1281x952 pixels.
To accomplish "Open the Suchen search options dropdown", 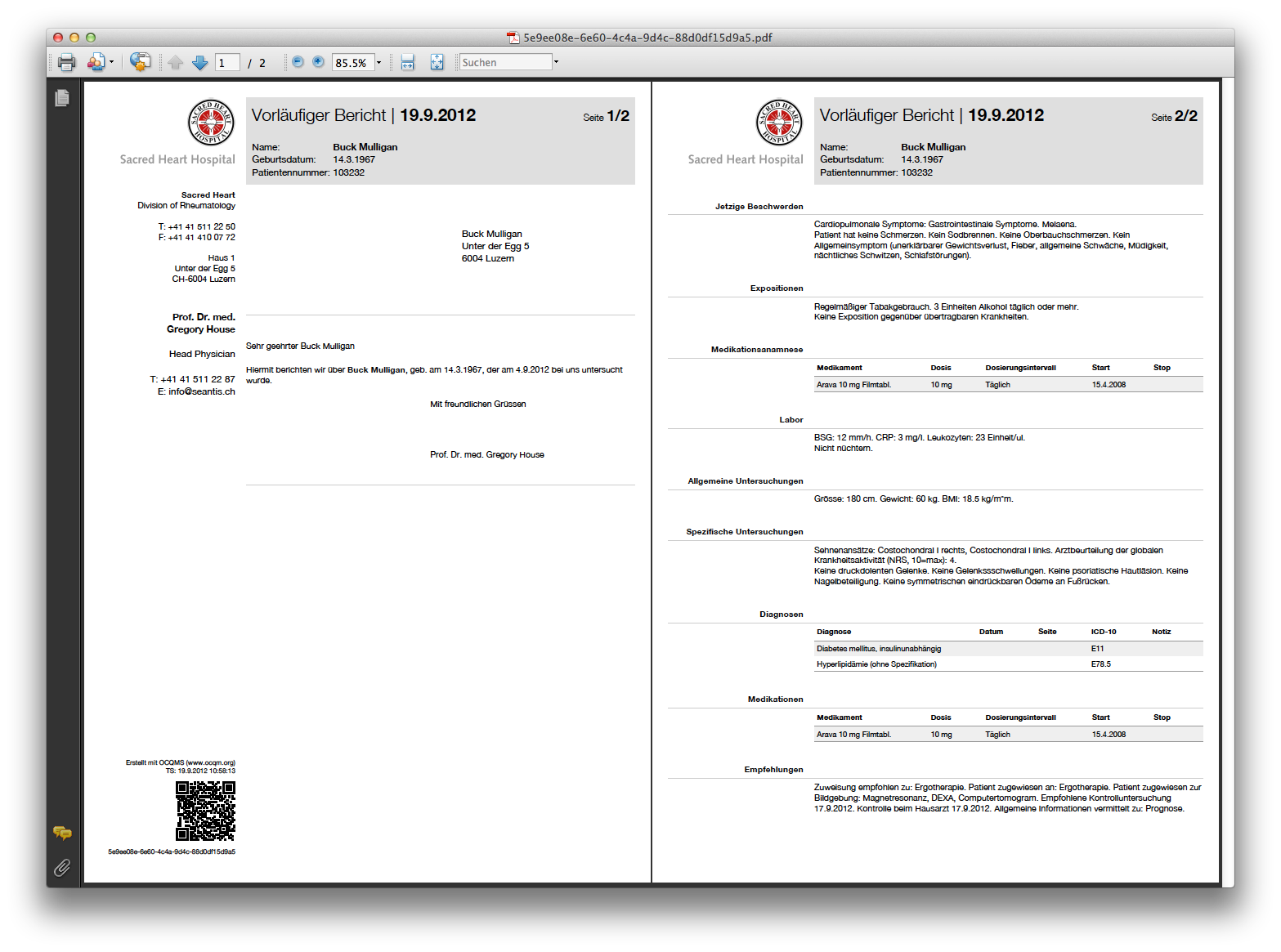I will pos(556,62).
